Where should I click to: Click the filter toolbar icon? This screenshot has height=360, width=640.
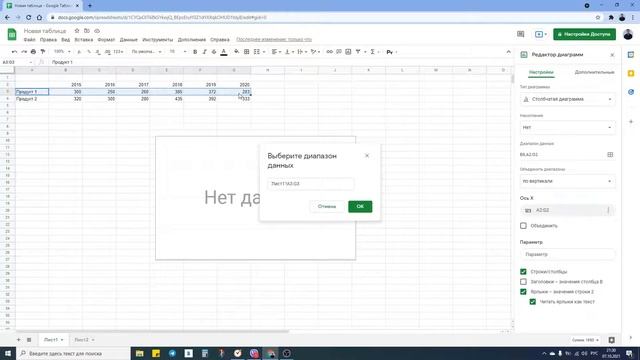click(358, 52)
